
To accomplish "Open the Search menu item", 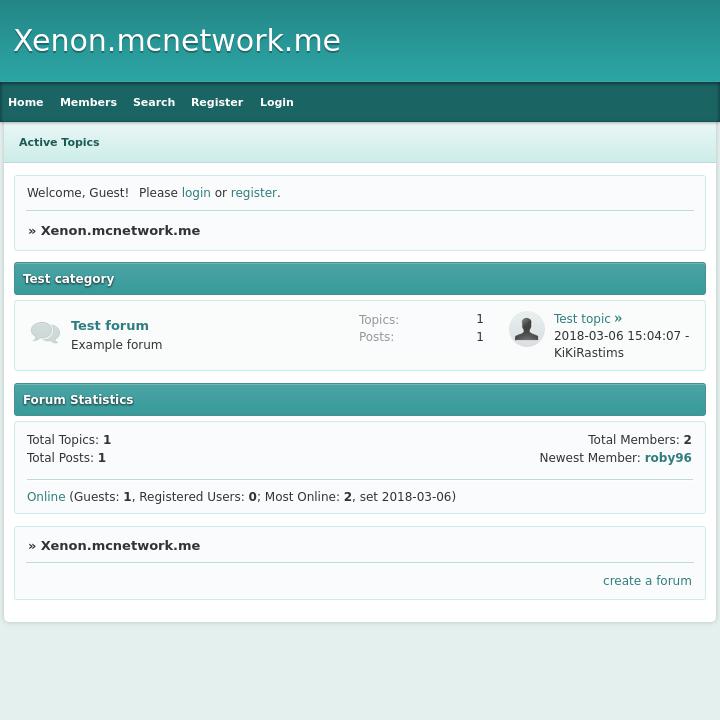I will pyautogui.click(x=154, y=102).
